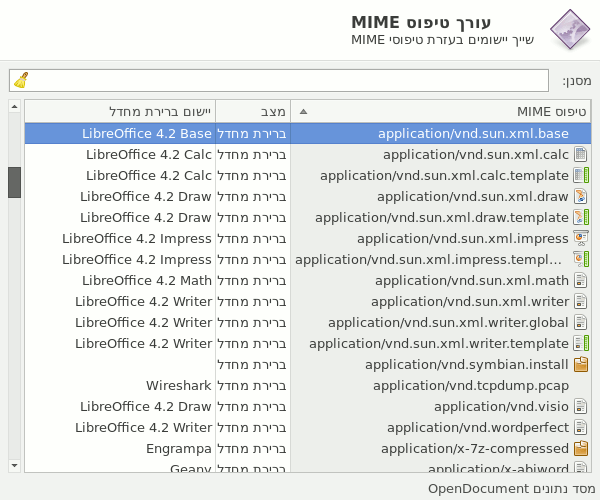
Task: Click the package icon for application/vnd.symbian.install
Action: [x=580, y=365]
